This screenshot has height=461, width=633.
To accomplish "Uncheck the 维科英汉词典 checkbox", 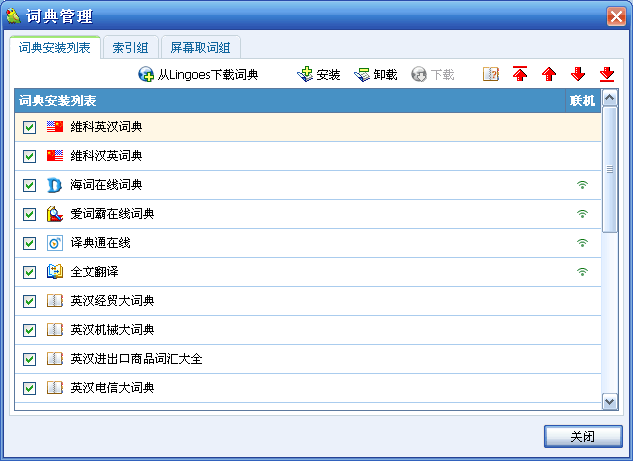I will (29, 127).
